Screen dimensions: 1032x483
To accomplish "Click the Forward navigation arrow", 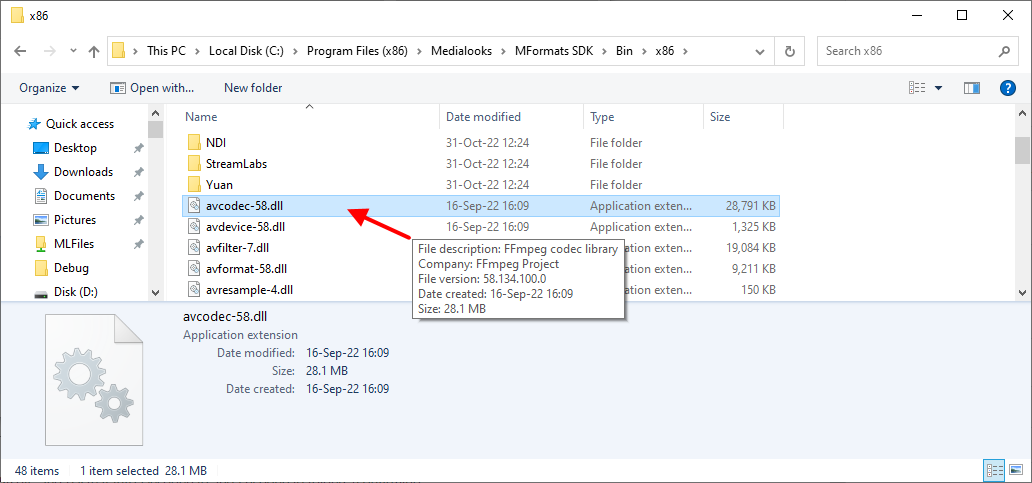I will tap(49, 51).
